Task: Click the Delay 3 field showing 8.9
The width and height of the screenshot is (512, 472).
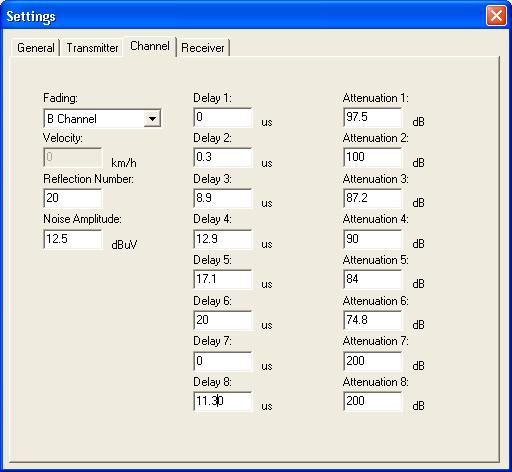Action: click(223, 198)
